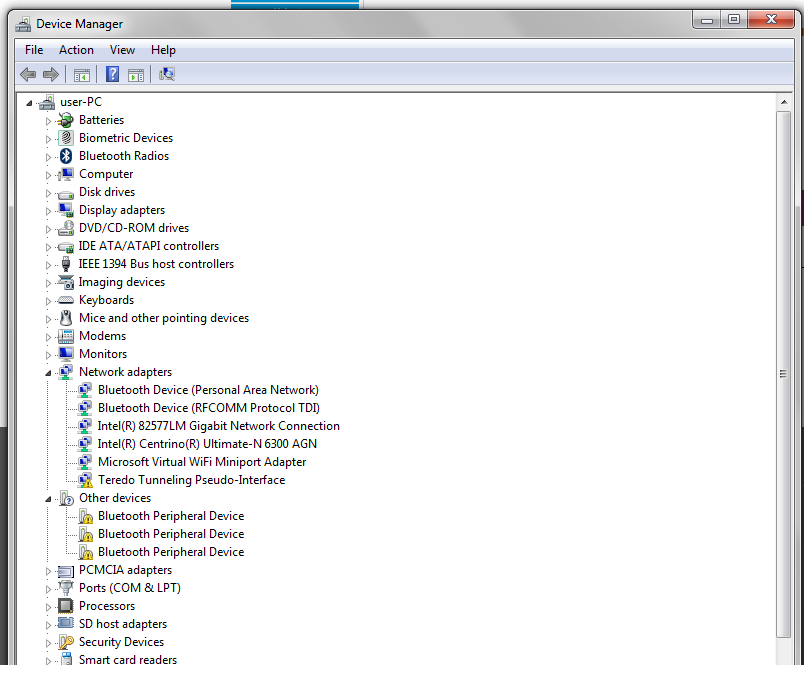Click the Disk drives icon
Viewport: 804px width, 674px height.
65,194
